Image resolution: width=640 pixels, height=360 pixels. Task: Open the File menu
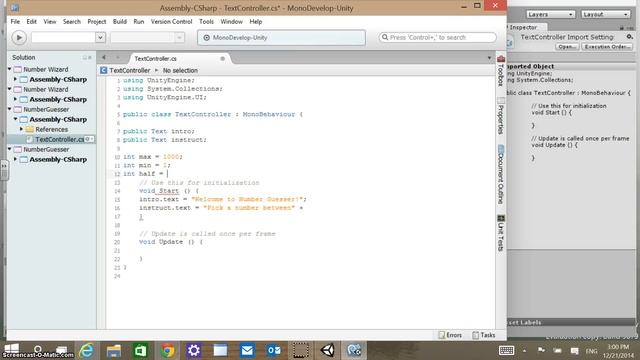pos(15,22)
